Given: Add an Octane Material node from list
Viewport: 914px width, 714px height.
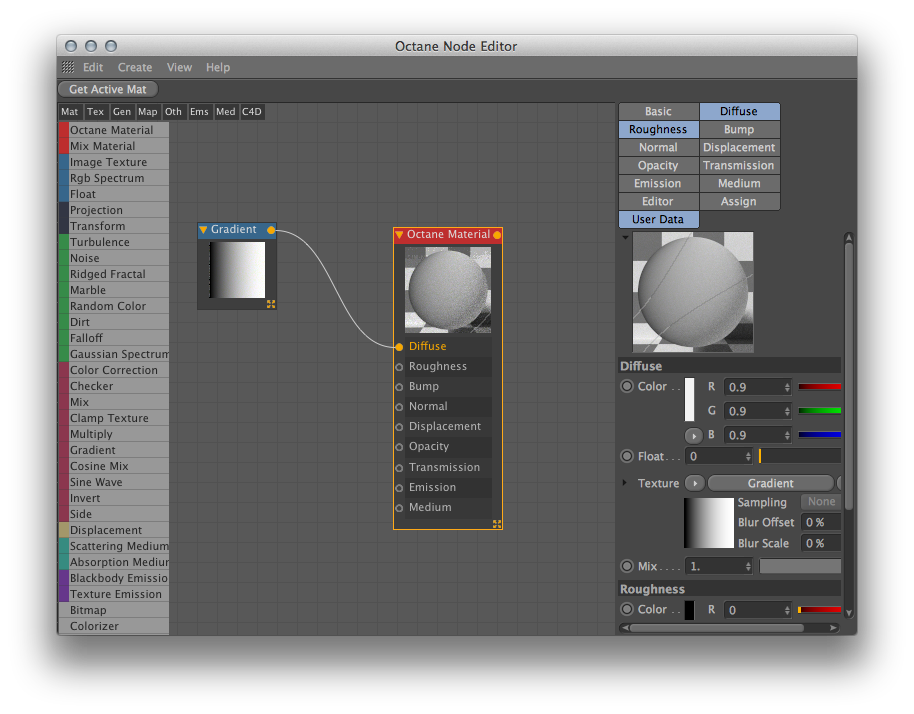Looking at the screenshot, I should pos(114,130).
